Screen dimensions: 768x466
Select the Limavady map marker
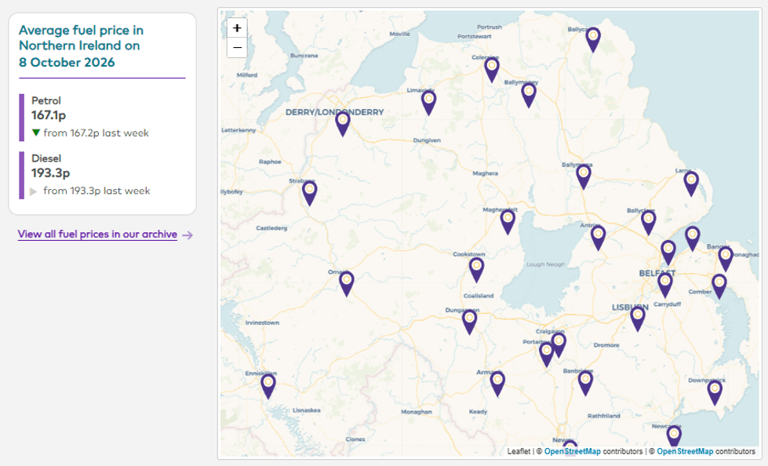click(429, 103)
